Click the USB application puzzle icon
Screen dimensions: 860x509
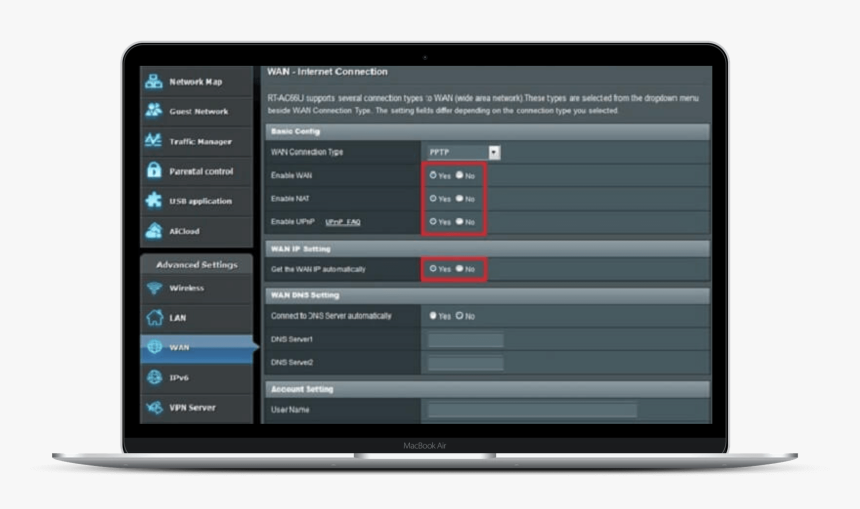(x=154, y=200)
